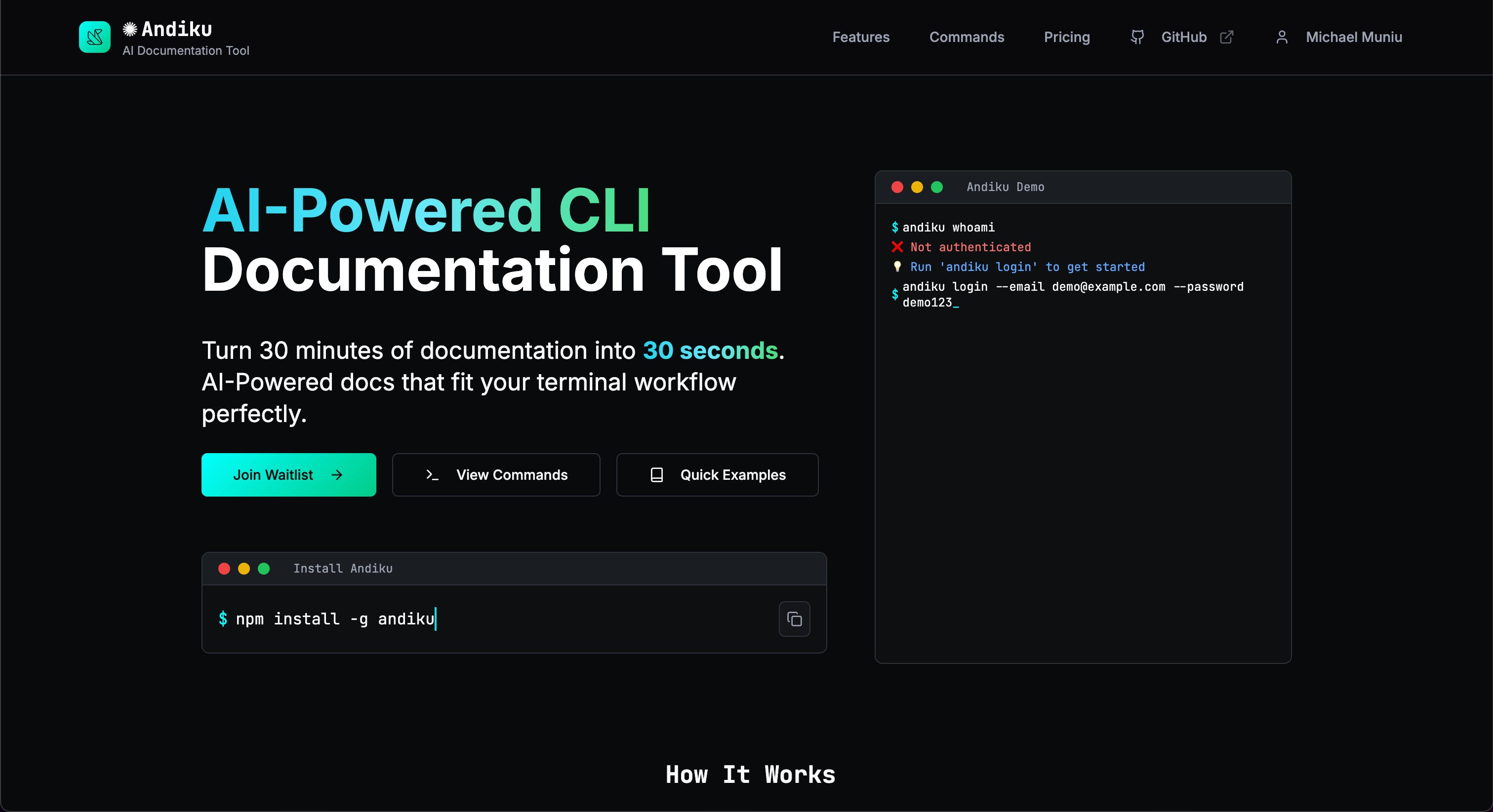Click the Andiku green logo icon
1493x812 pixels.
pyautogui.click(x=94, y=37)
